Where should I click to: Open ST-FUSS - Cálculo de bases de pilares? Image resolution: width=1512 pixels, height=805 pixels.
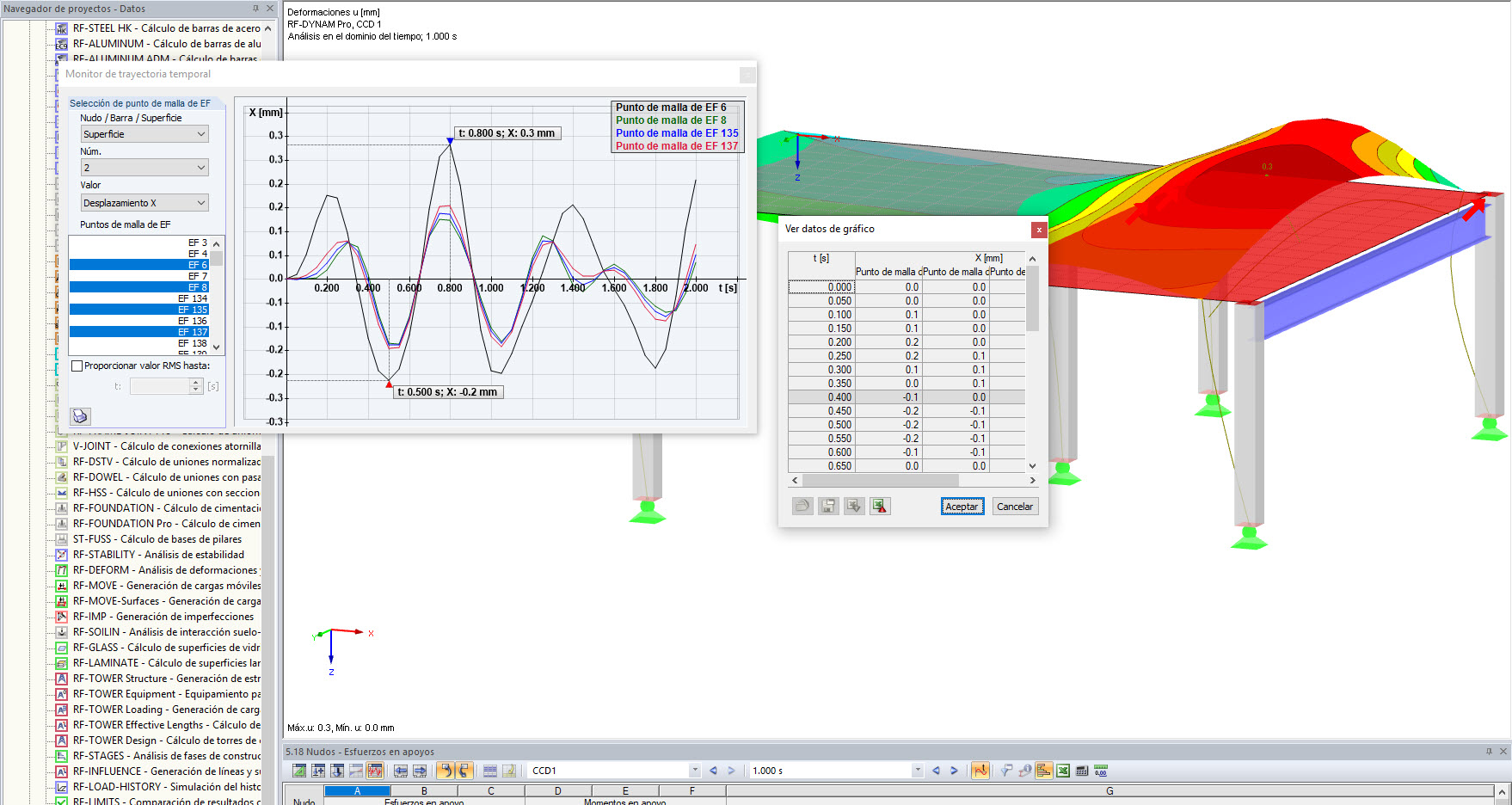coord(157,539)
